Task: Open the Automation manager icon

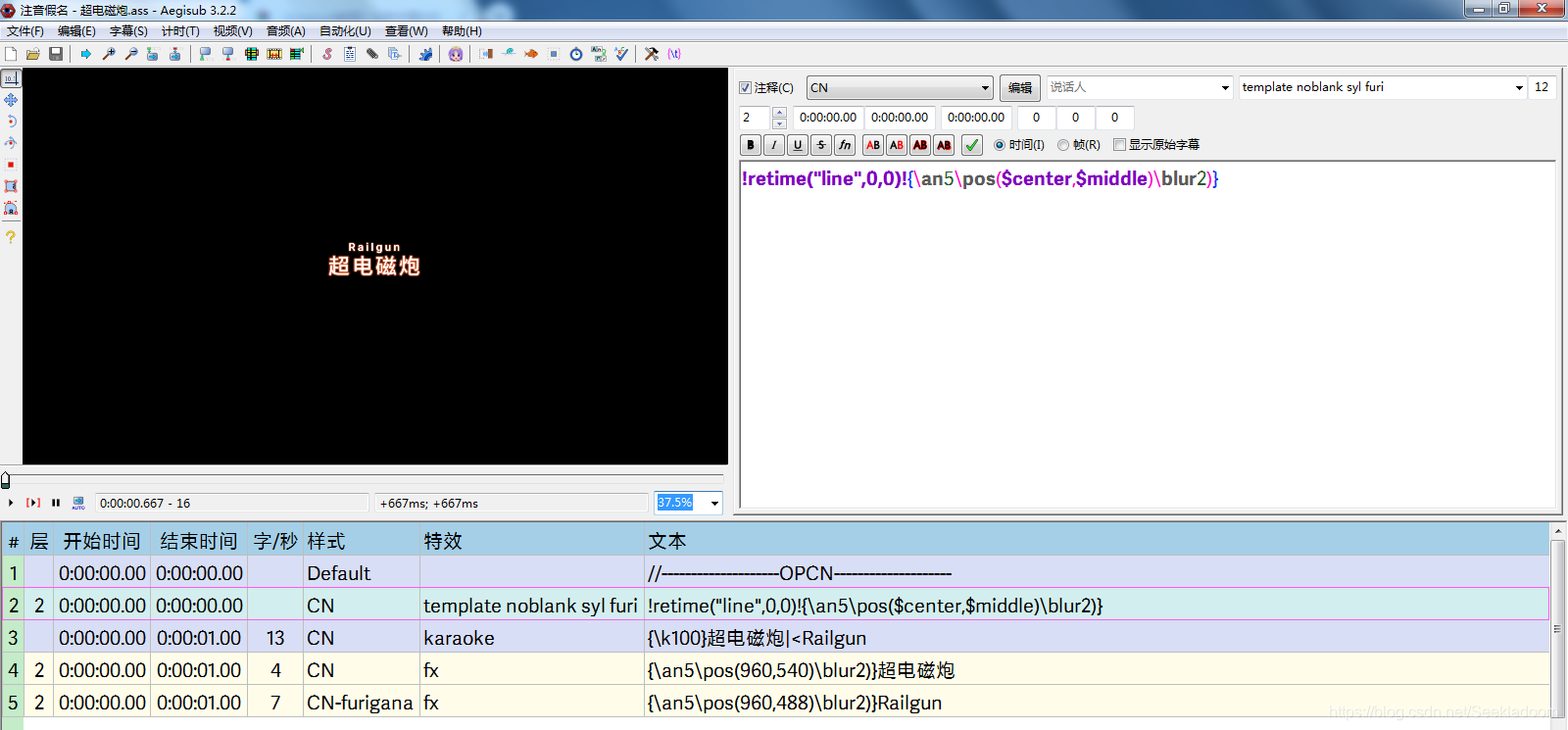Action: click(425, 54)
